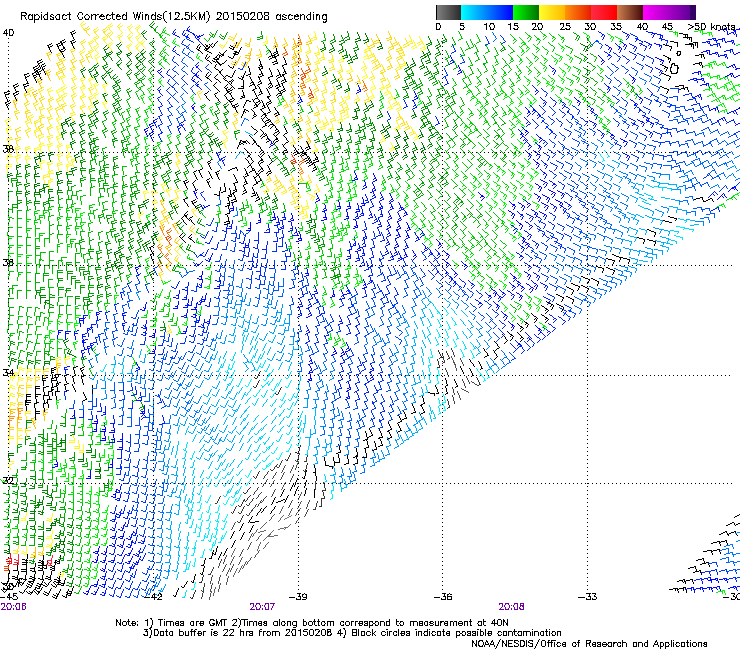Click the latitude label '32'
The height and width of the screenshot is (650, 740).
pyautogui.click(x=8, y=481)
